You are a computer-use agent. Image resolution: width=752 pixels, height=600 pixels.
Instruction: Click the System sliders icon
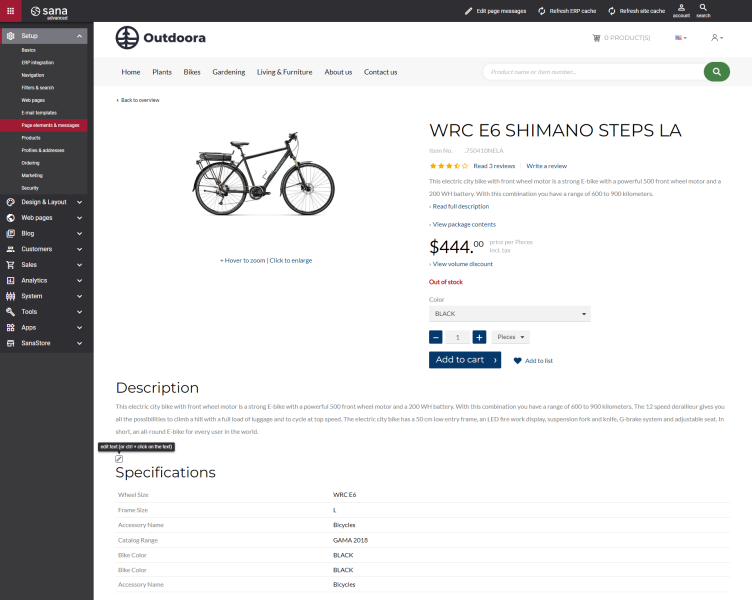click(x=11, y=296)
